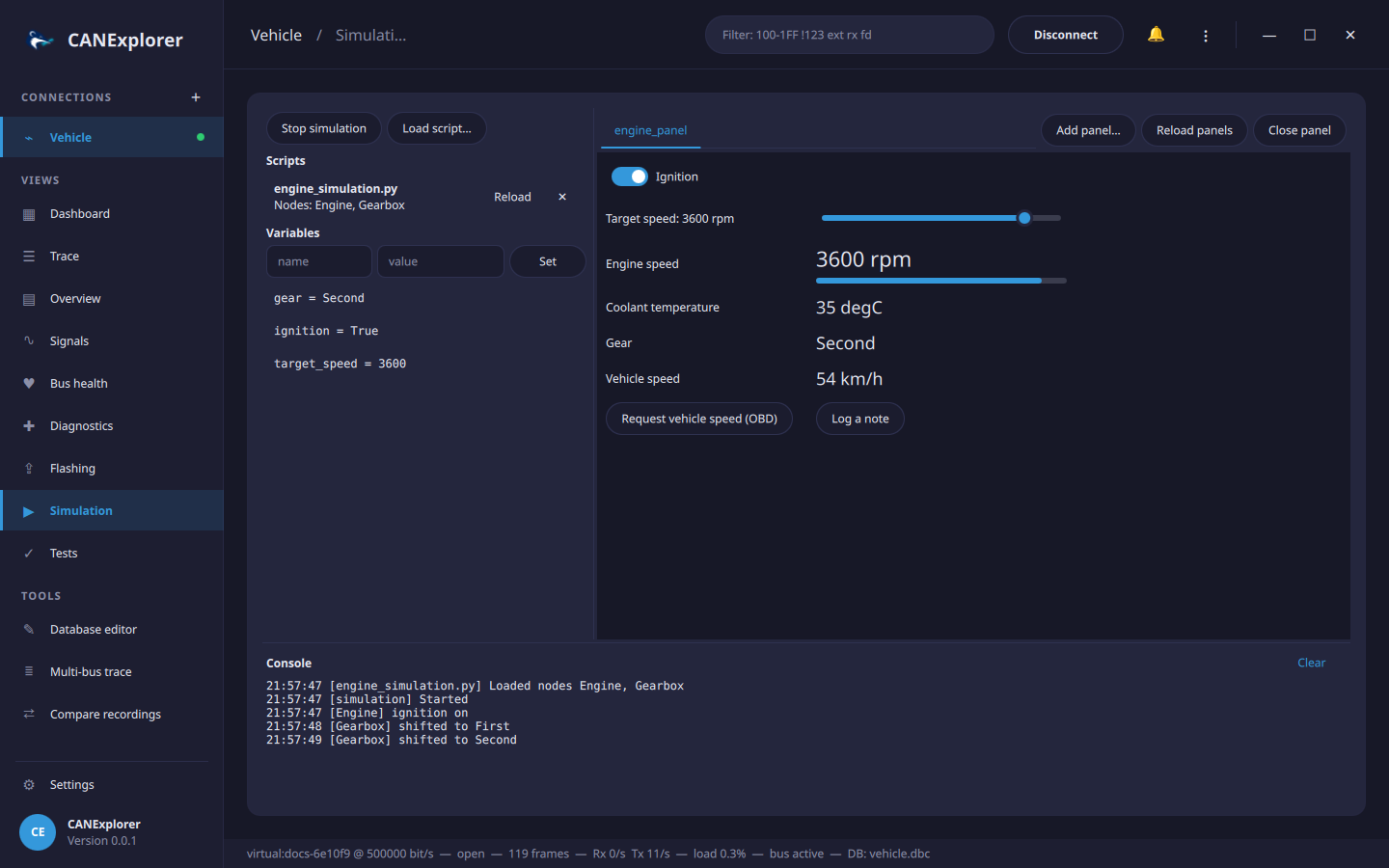Click the Compare recordings arrows icon
Screen dimensions: 1389x868
pos(29,715)
